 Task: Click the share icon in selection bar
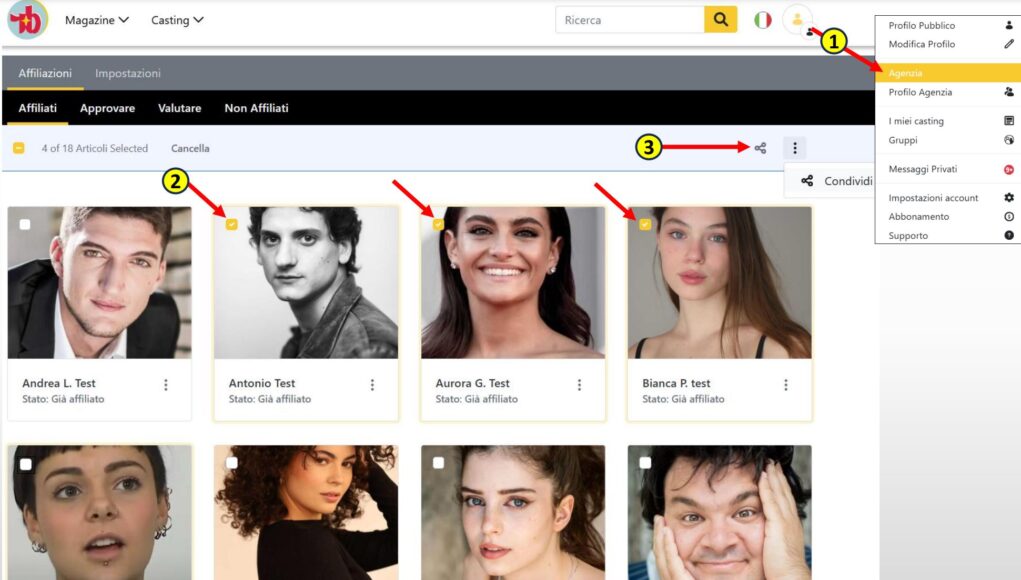click(x=761, y=148)
